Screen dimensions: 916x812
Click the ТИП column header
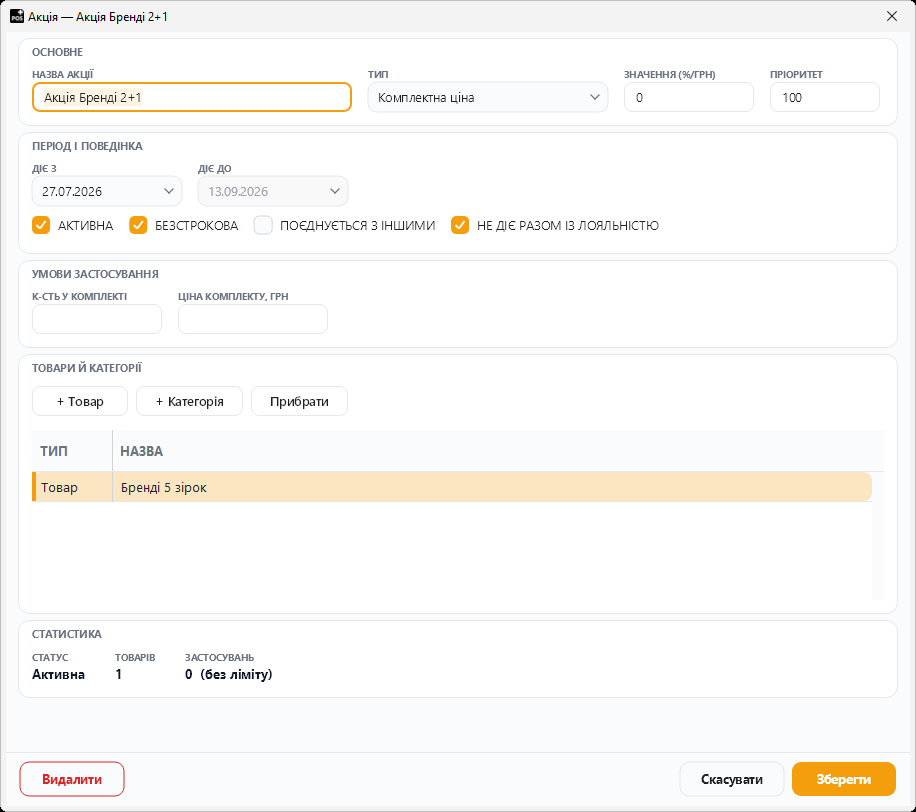[x=72, y=451]
